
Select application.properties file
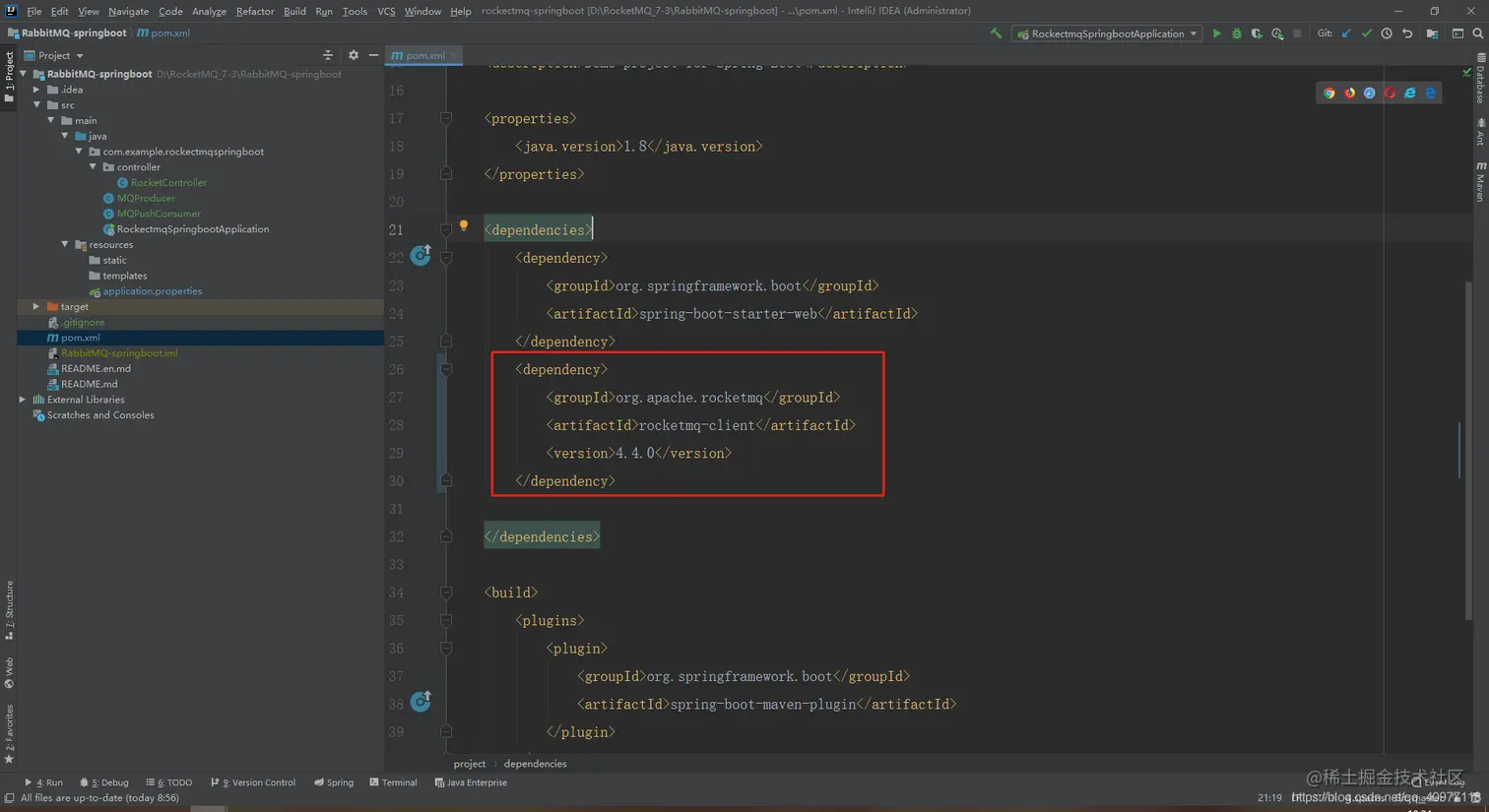click(145, 291)
